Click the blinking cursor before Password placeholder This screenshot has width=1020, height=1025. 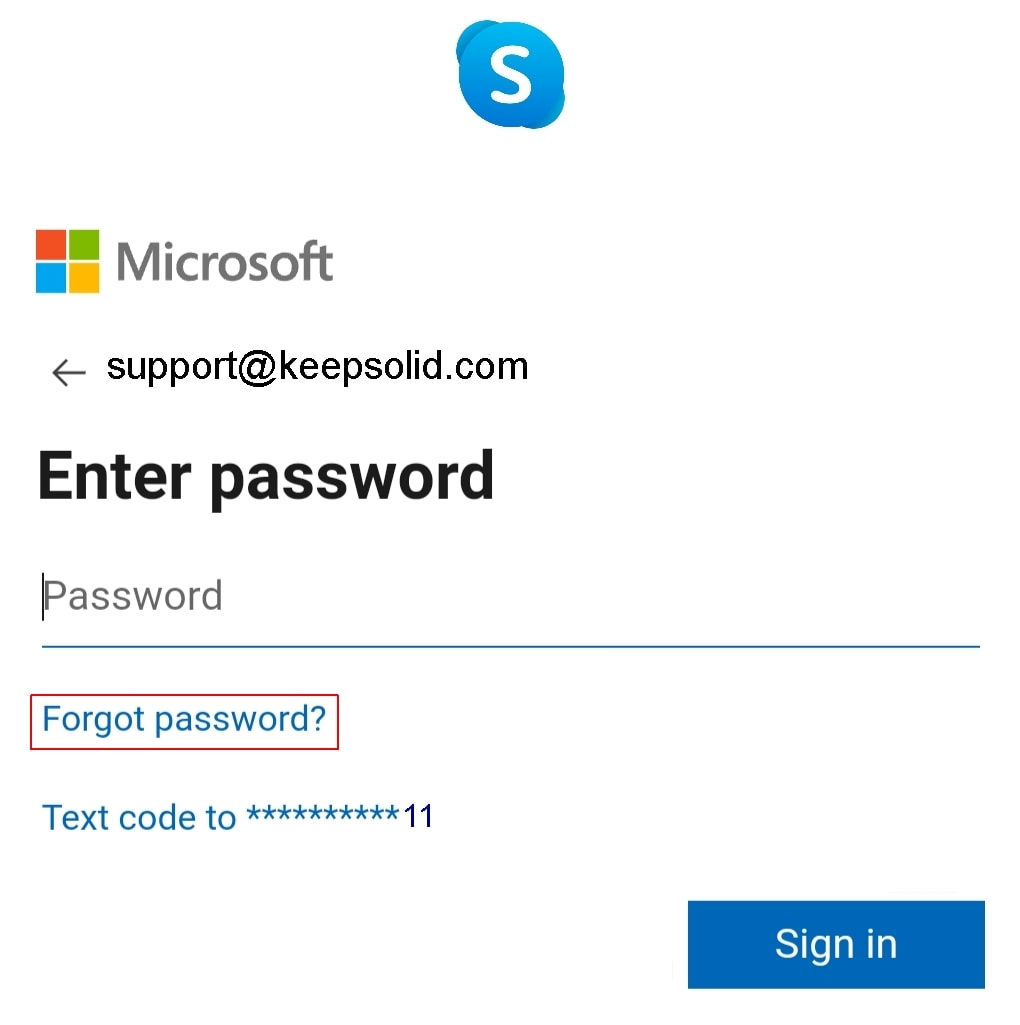pyautogui.click(x=43, y=597)
